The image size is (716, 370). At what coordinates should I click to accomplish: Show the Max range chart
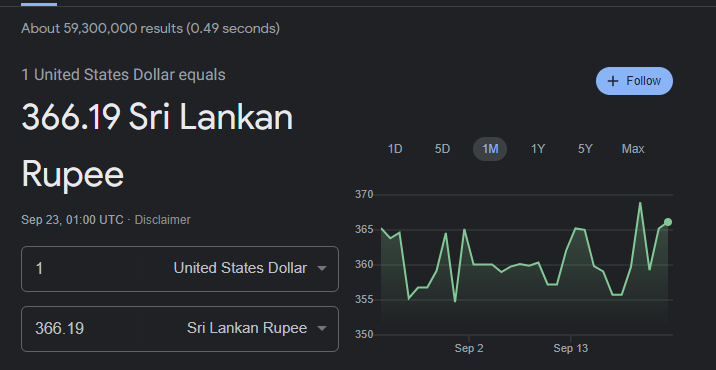(x=633, y=149)
